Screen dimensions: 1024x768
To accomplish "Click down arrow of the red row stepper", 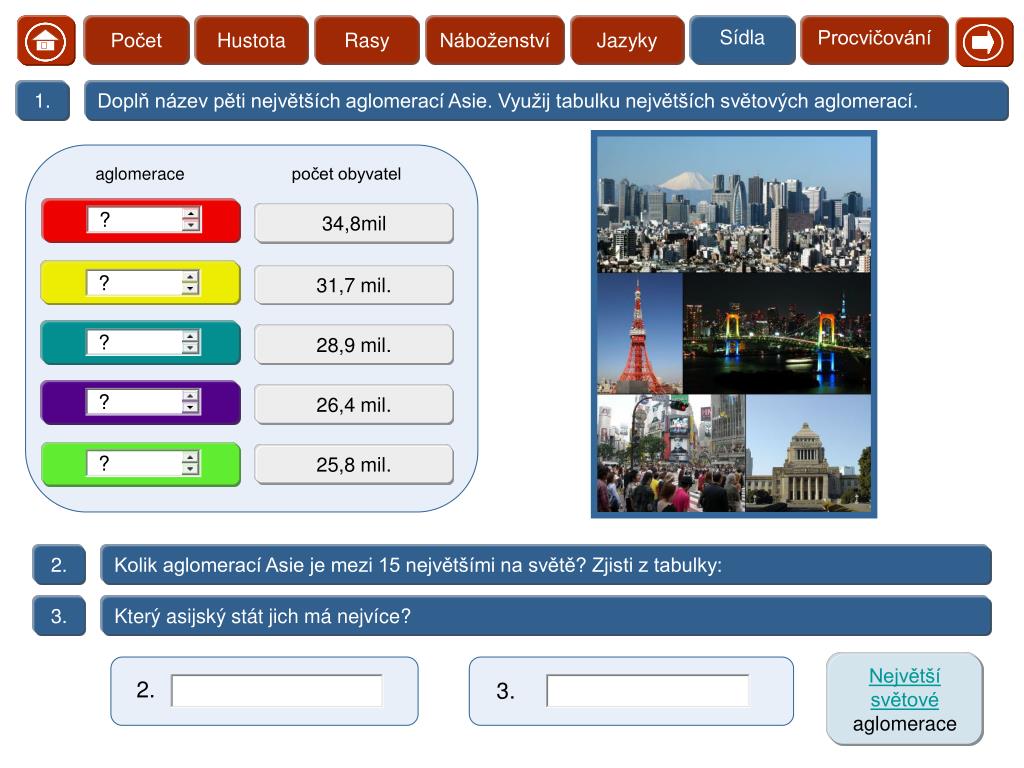I will tap(191, 226).
